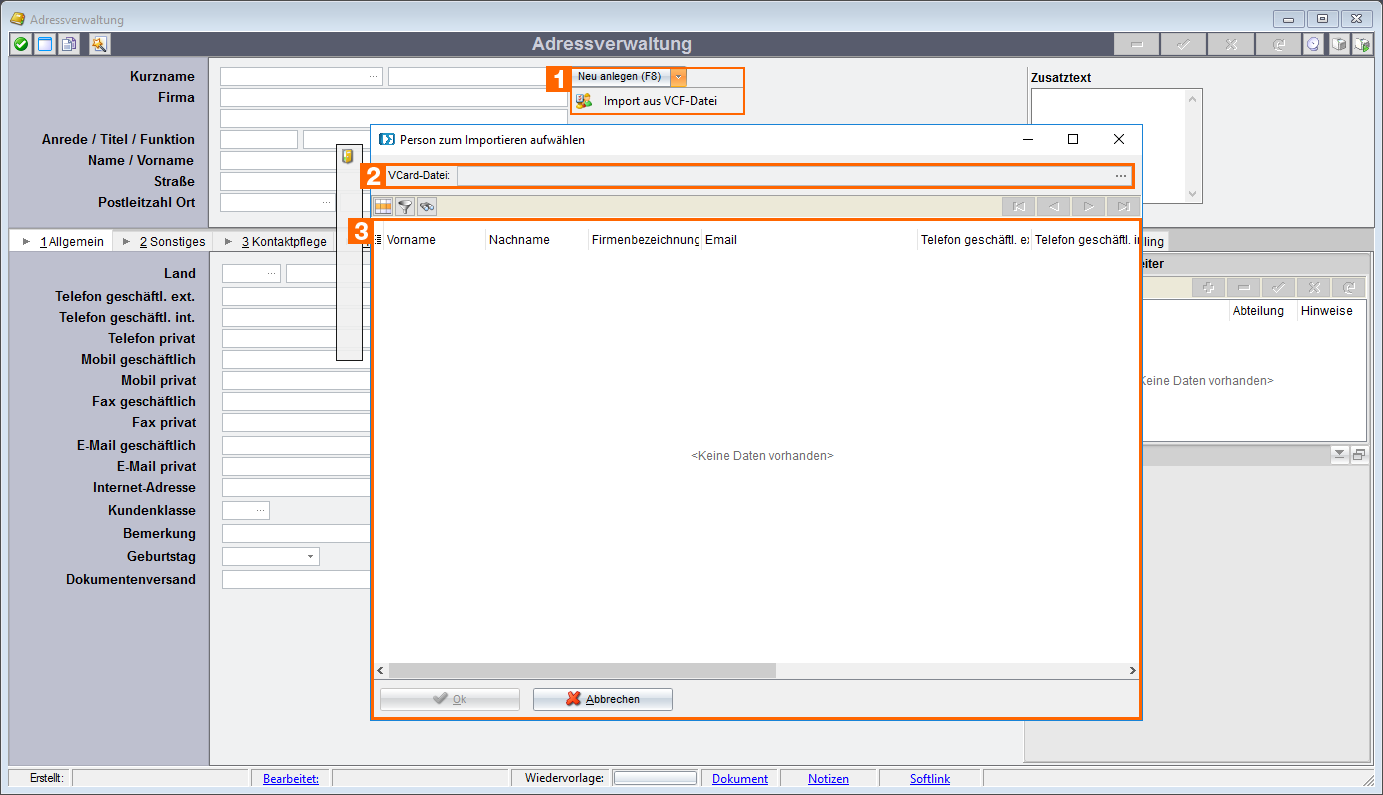Choose Import aus VCF-Datei menu entry
Screen dimensions: 1383x795
[660, 101]
